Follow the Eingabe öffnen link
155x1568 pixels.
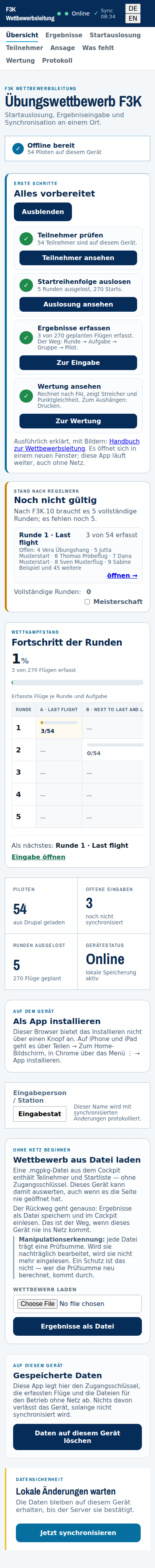(x=39, y=857)
